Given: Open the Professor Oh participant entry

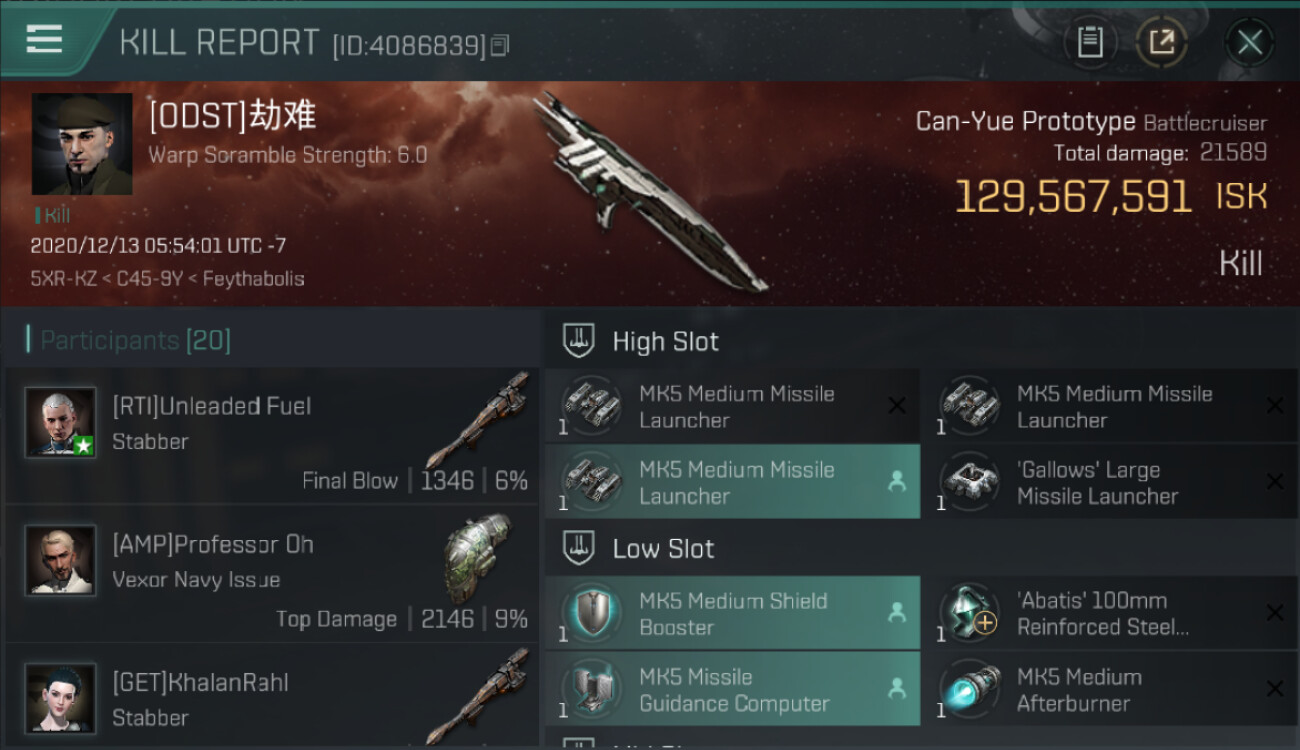Looking at the screenshot, I should [273, 573].
